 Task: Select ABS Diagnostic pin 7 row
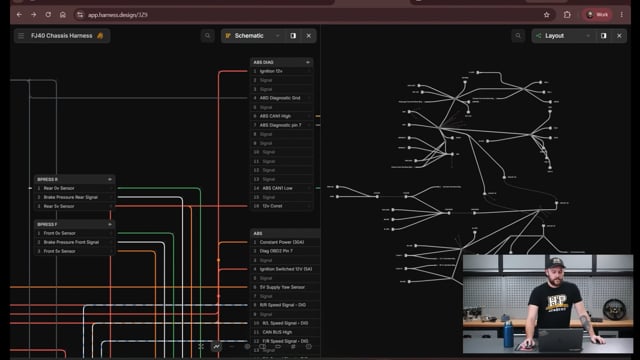[x=282, y=125]
